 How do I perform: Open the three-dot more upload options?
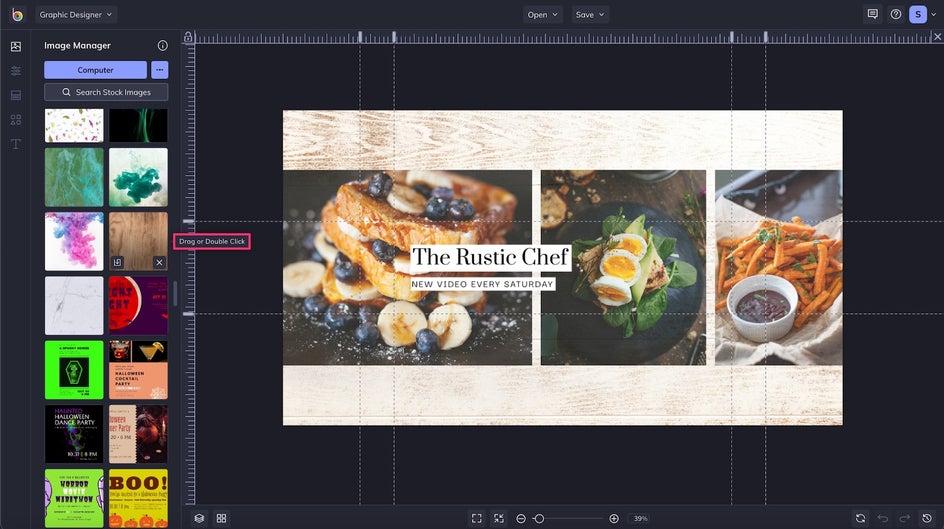pos(159,70)
